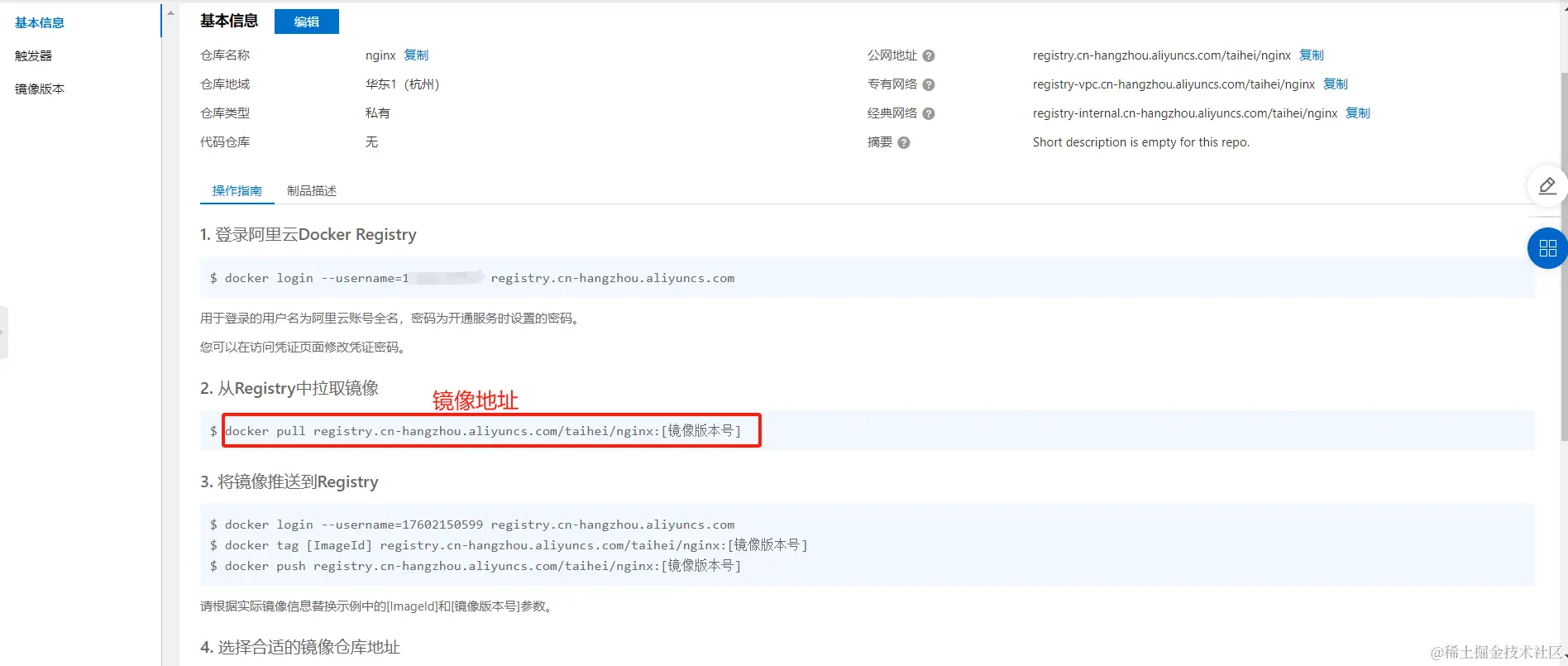This screenshot has width=1568, height=666.
Task: Open the 触发器 sidebar item
Action: point(33,55)
